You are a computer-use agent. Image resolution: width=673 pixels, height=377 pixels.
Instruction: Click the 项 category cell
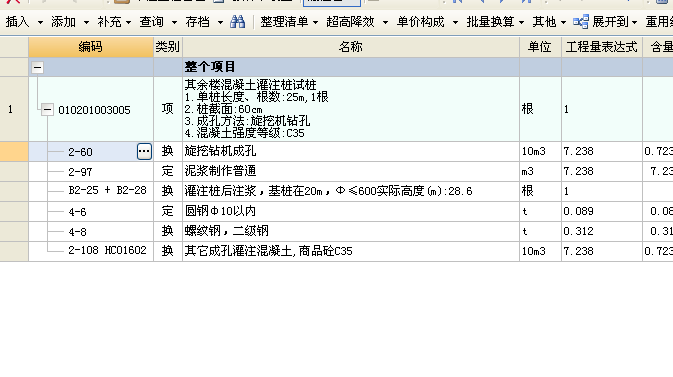point(168,109)
